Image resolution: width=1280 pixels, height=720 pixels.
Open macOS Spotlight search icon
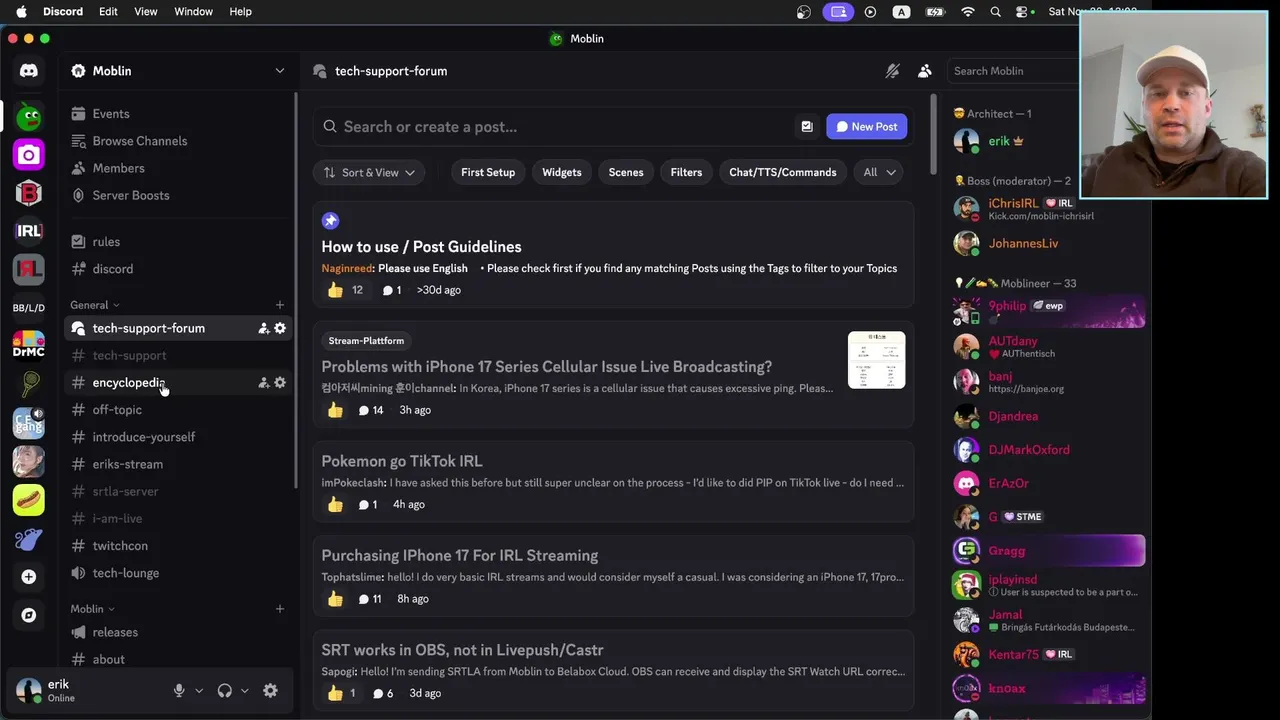[x=995, y=12]
